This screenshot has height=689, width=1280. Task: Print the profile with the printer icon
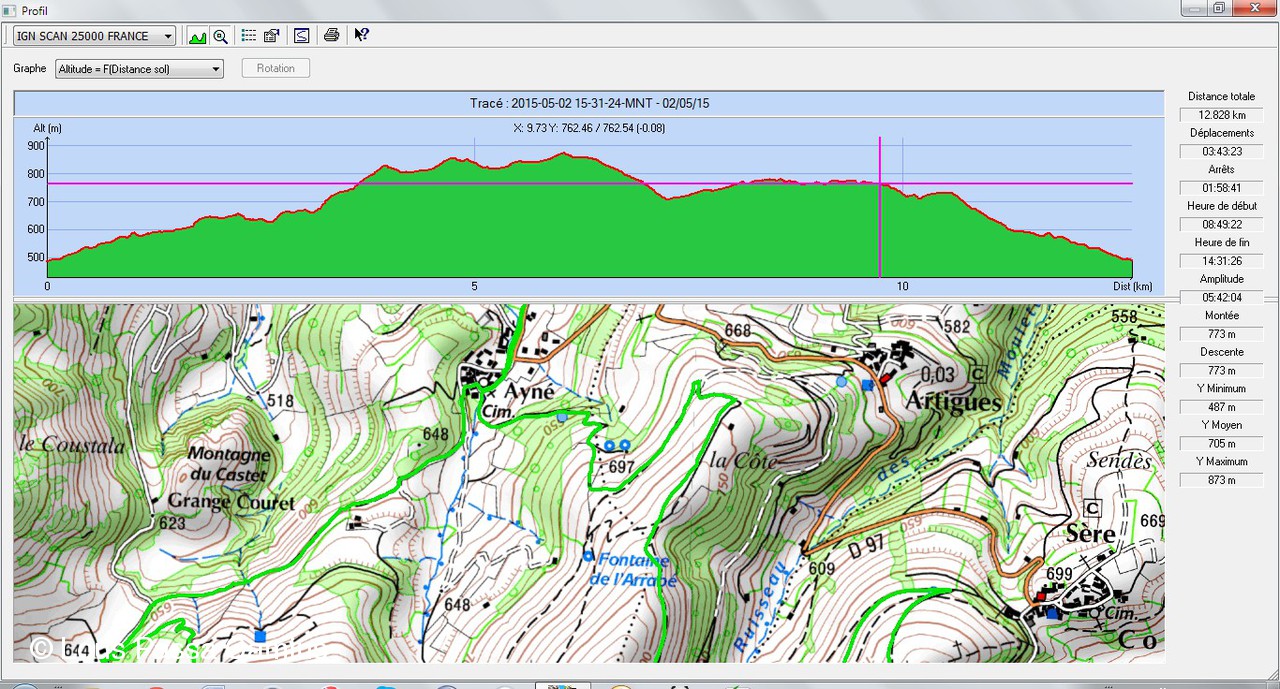[331, 36]
